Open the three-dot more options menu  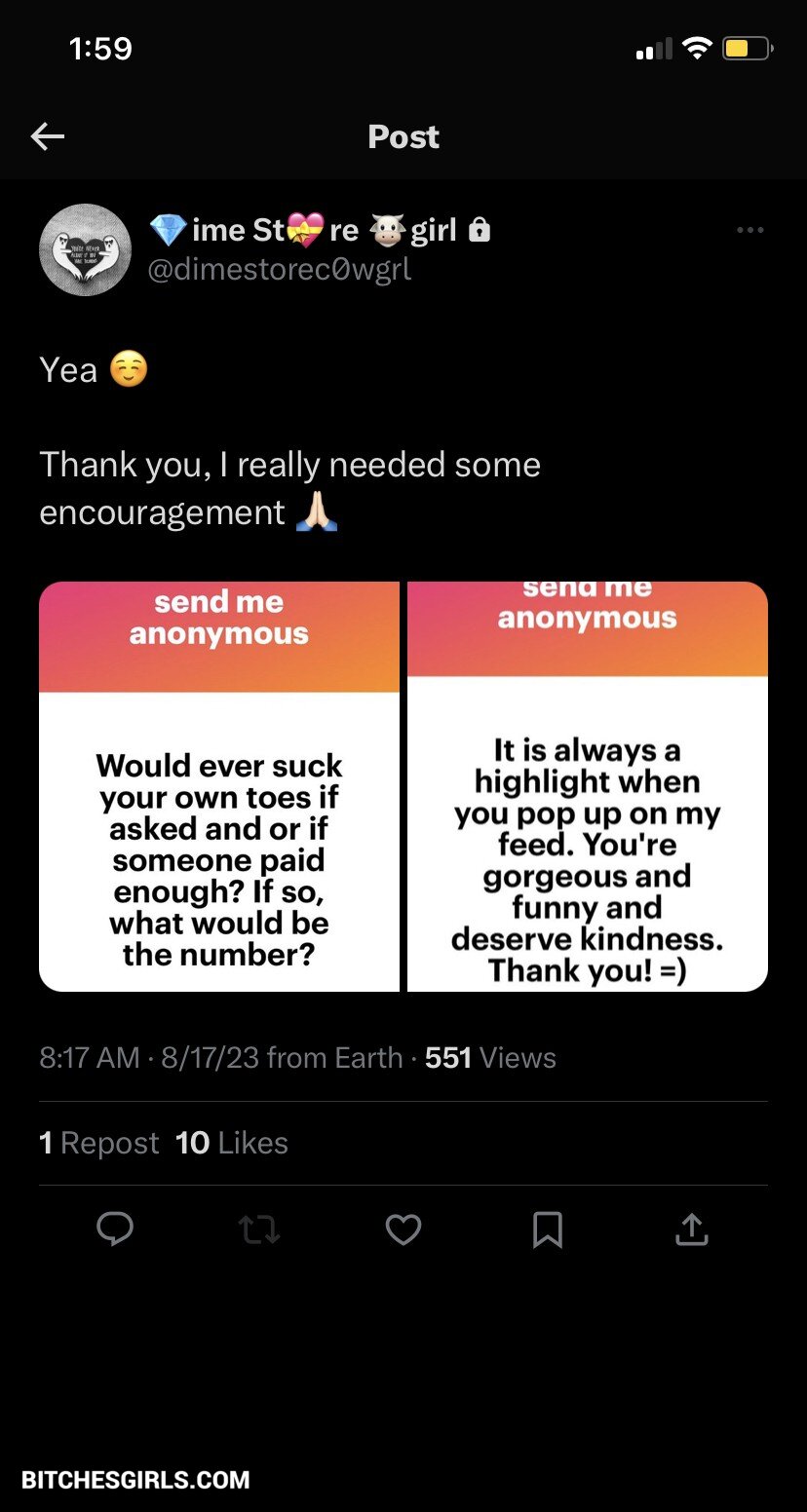pos(749,230)
